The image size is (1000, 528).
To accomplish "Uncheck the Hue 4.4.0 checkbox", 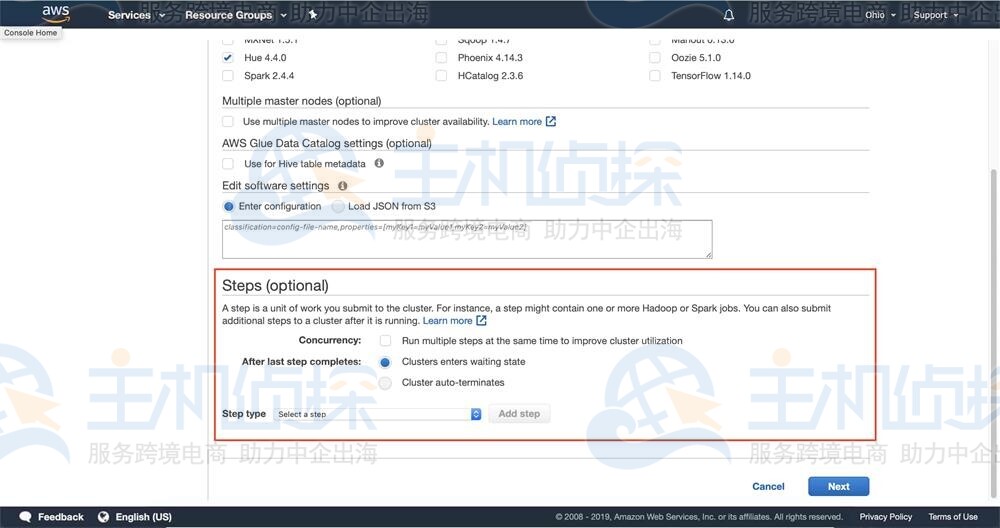I will (228, 58).
